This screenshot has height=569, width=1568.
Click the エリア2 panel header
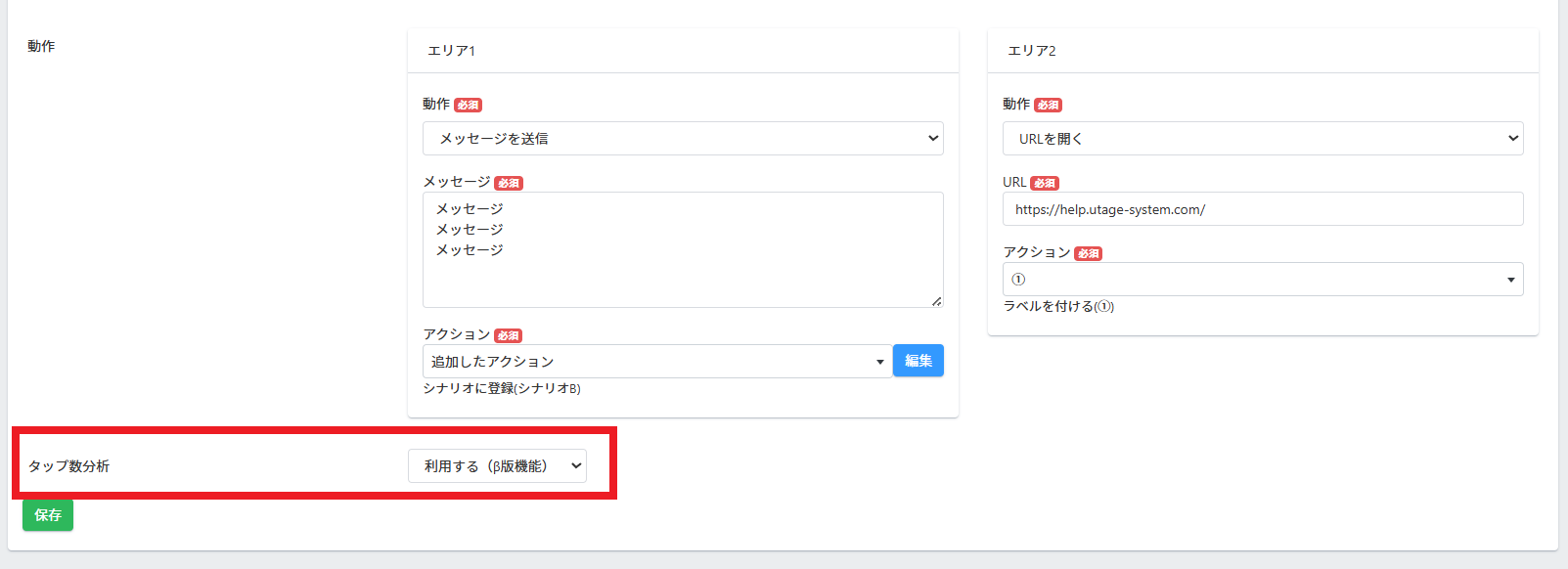pyautogui.click(x=1263, y=51)
